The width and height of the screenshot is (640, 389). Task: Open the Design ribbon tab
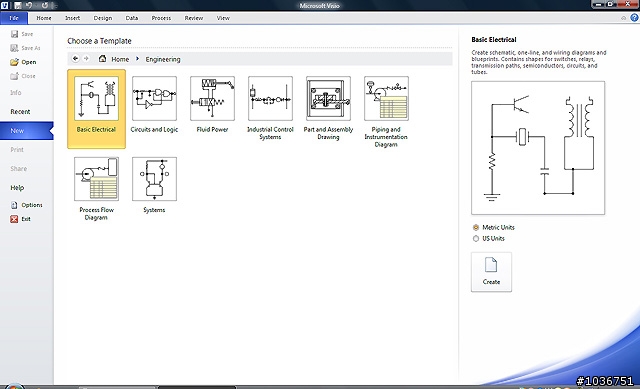[103, 18]
